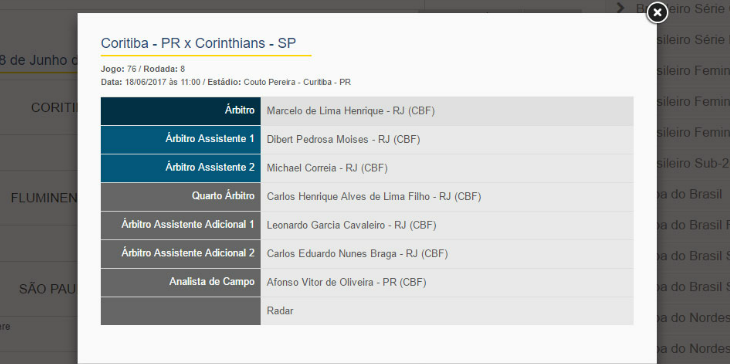Expand the chevron beside Brasileiro Série
730x364 pixels.
[620, 7]
